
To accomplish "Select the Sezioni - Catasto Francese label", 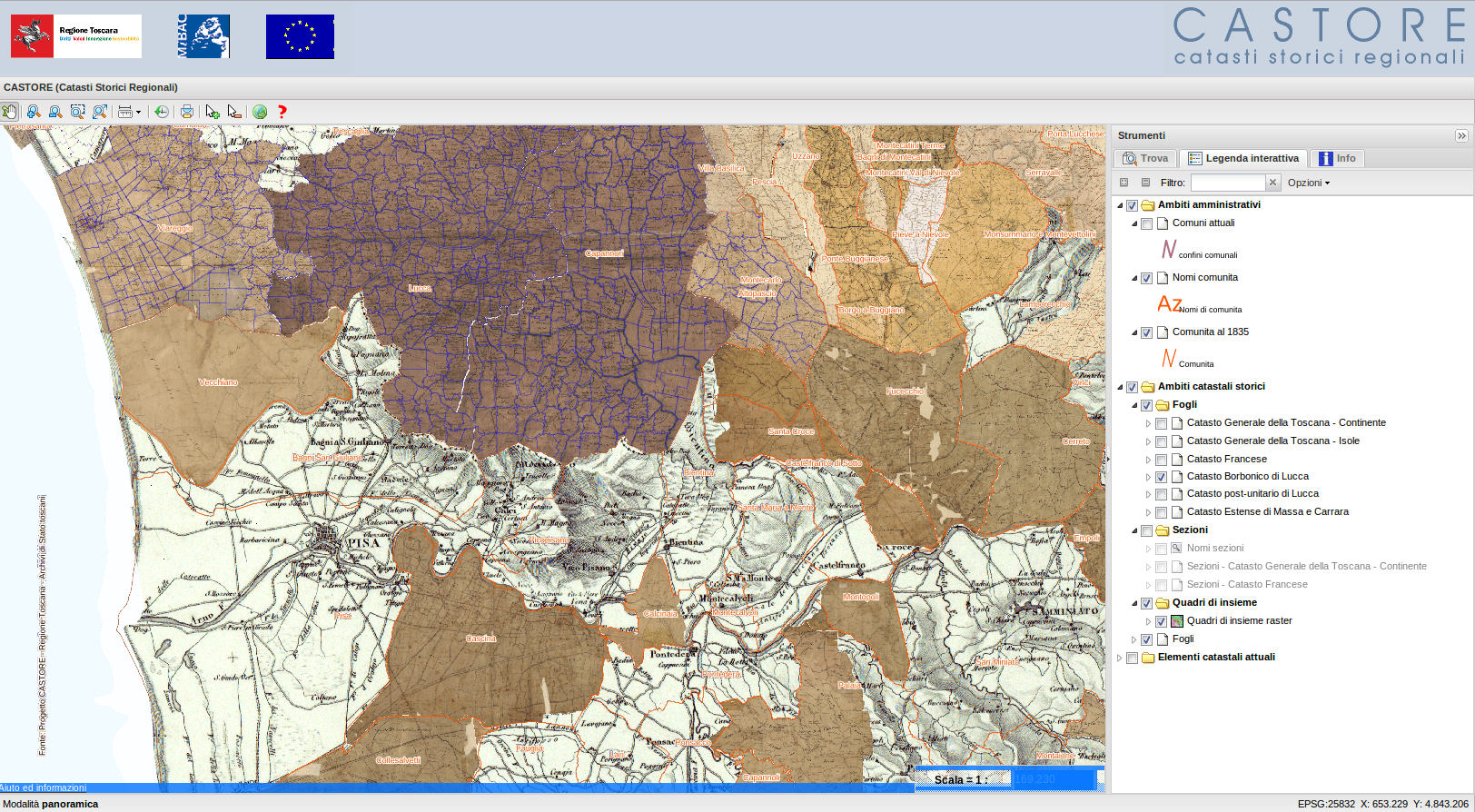I will pos(1247,585).
